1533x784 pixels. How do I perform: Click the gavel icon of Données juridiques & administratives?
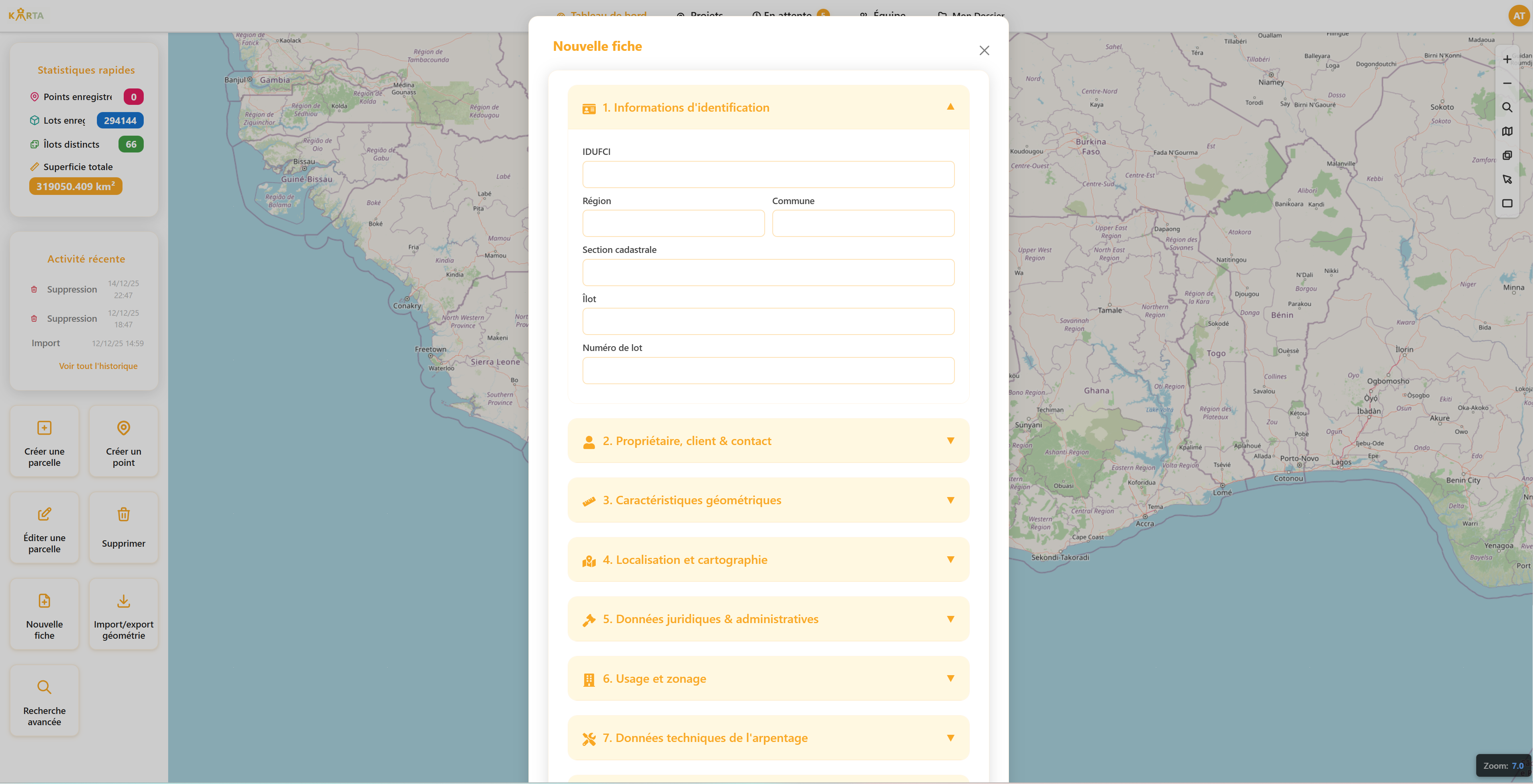pos(589,620)
